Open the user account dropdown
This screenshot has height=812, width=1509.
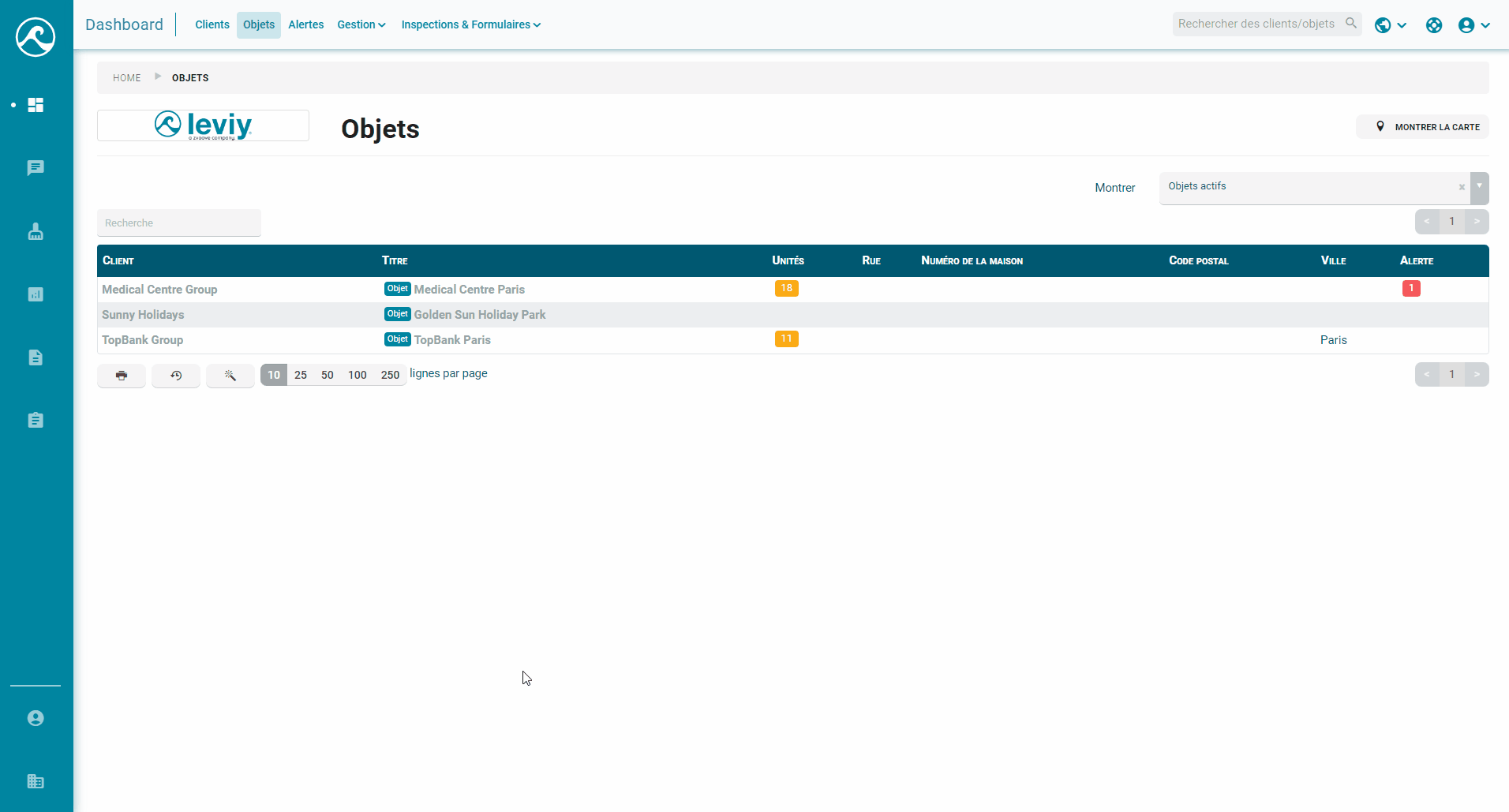(x=1474, y=25)
